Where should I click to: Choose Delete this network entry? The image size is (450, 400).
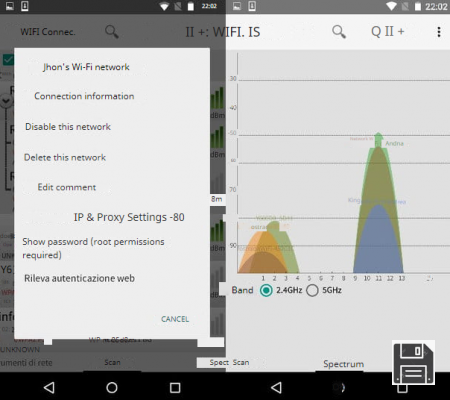coord(65,157)
